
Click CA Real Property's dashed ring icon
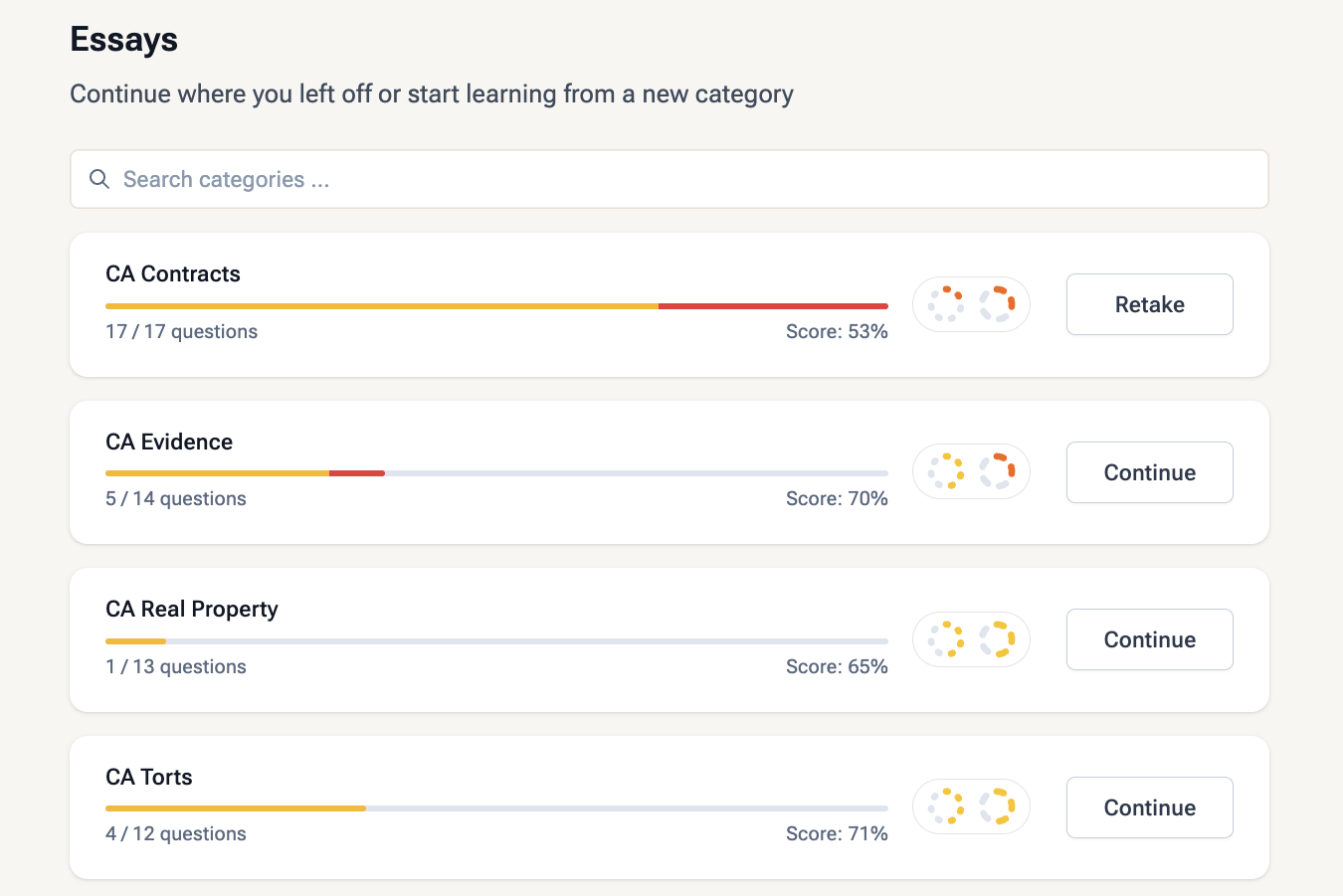coord(997,639)
